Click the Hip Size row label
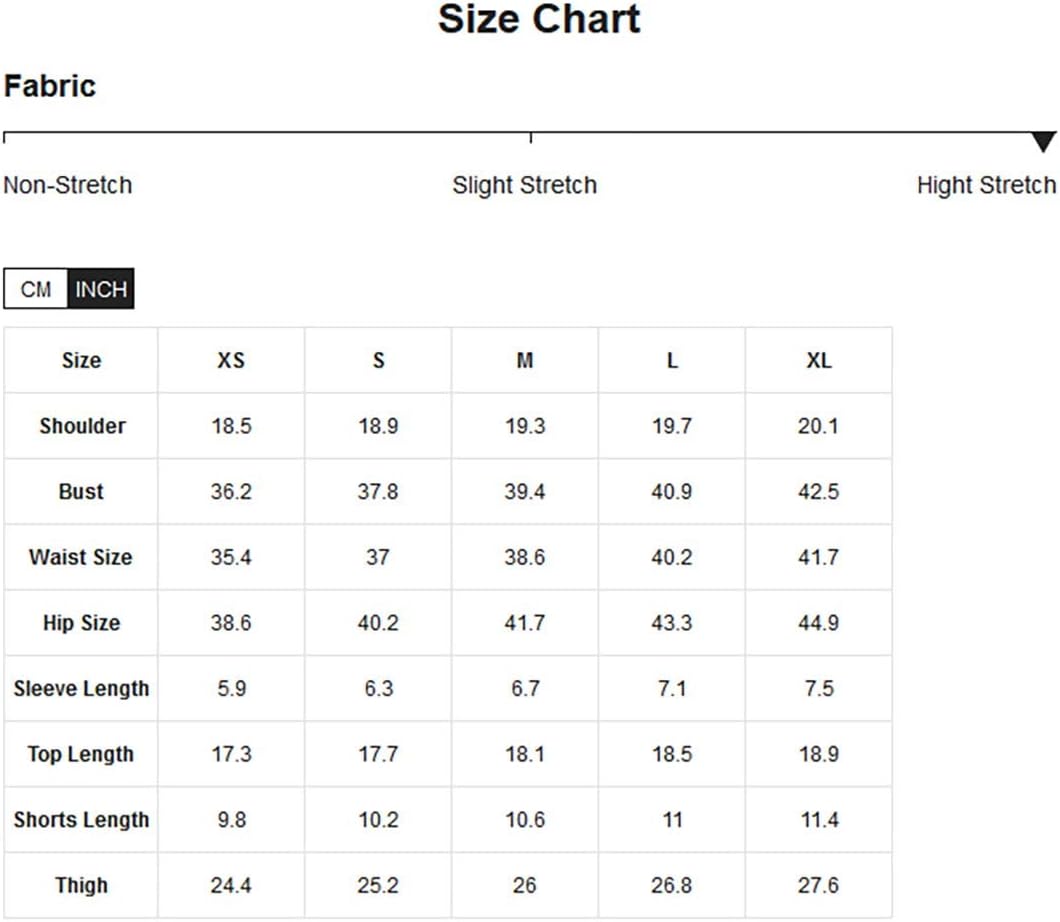1060x922 pixels. point(81,623)
